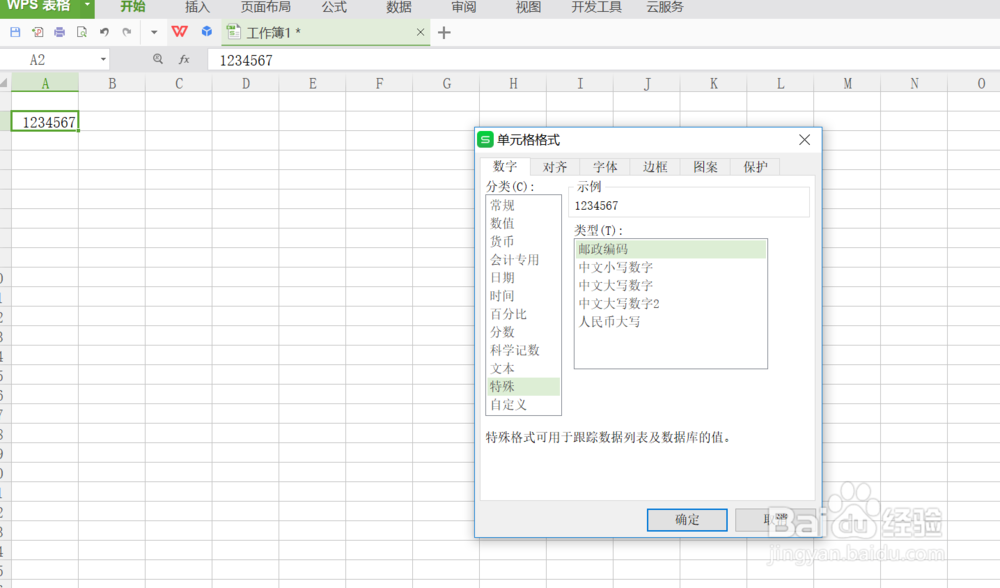Select 时间 in the category list
This screenshot has width=1000, height=588.
pyautogui.click(x=523, y=296)
